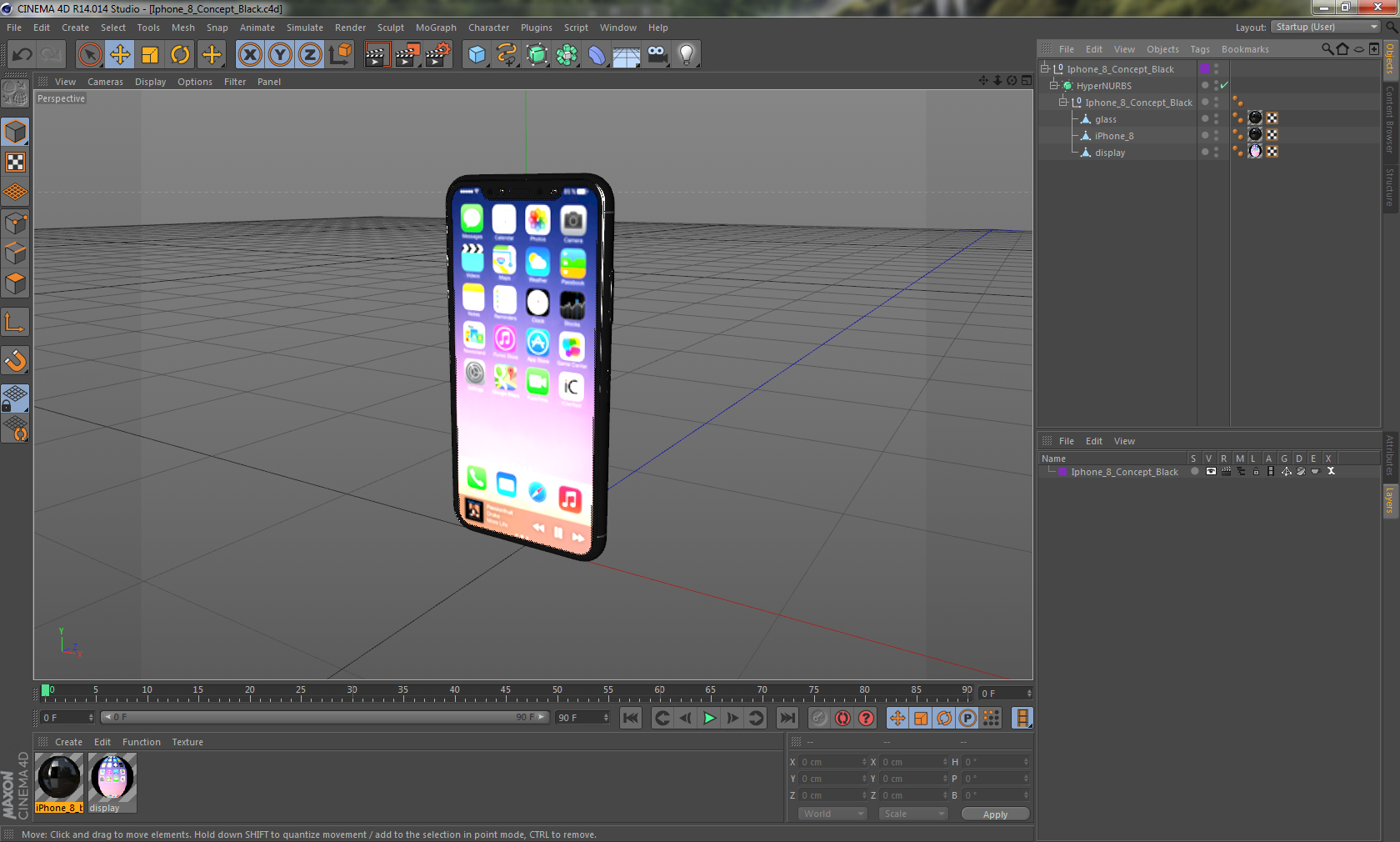Open Object Manager Tags menu
The image size is (1400, 842).
[x=1199, y=49]
